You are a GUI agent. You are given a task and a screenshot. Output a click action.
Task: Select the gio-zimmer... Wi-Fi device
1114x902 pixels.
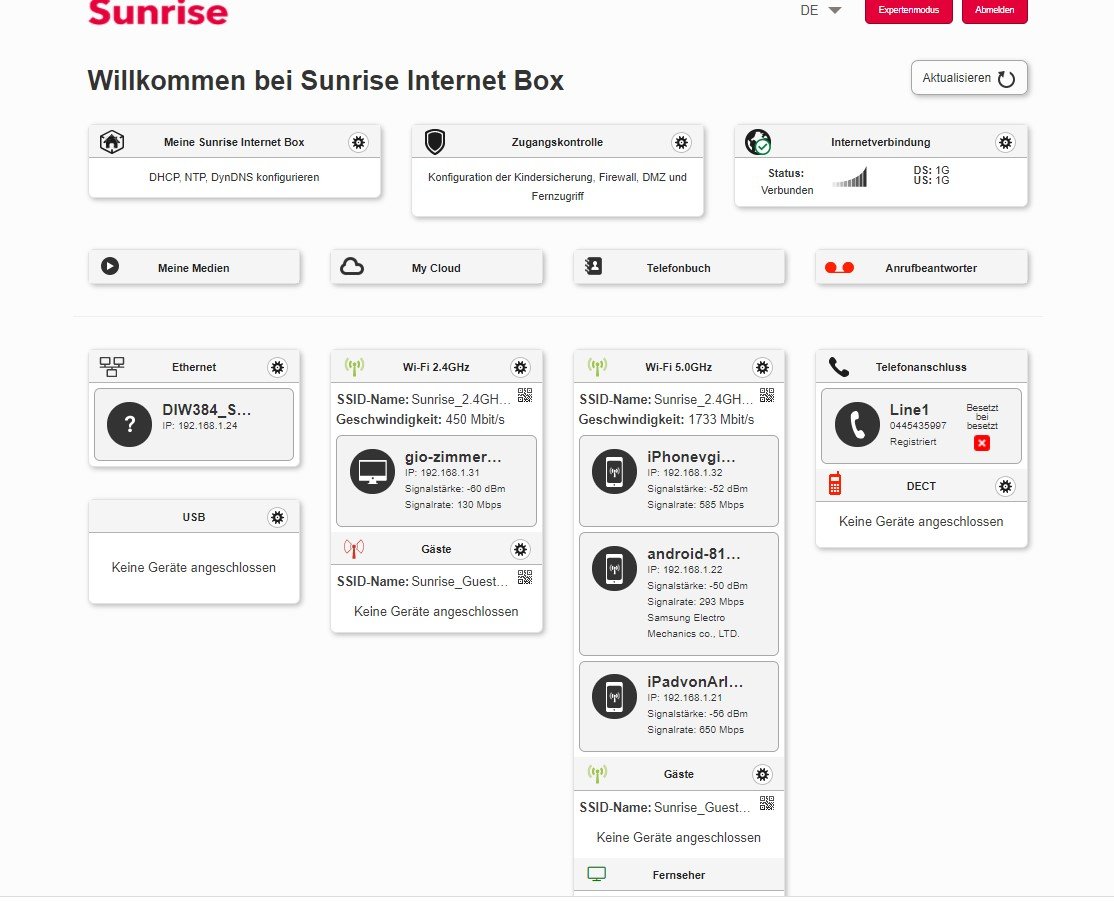[436, 481]
